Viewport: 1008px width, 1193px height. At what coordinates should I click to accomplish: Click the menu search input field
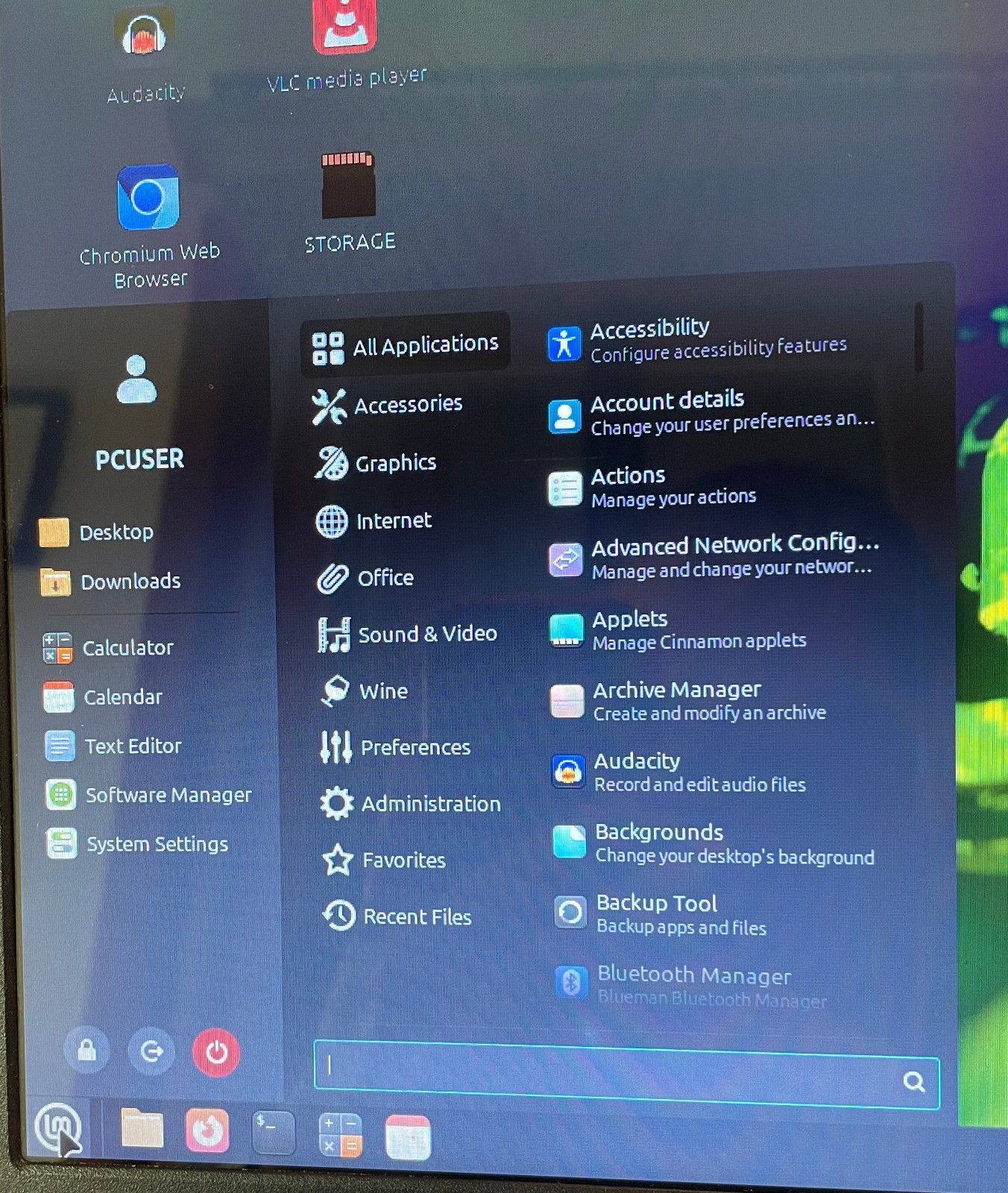pos(626,1074)
